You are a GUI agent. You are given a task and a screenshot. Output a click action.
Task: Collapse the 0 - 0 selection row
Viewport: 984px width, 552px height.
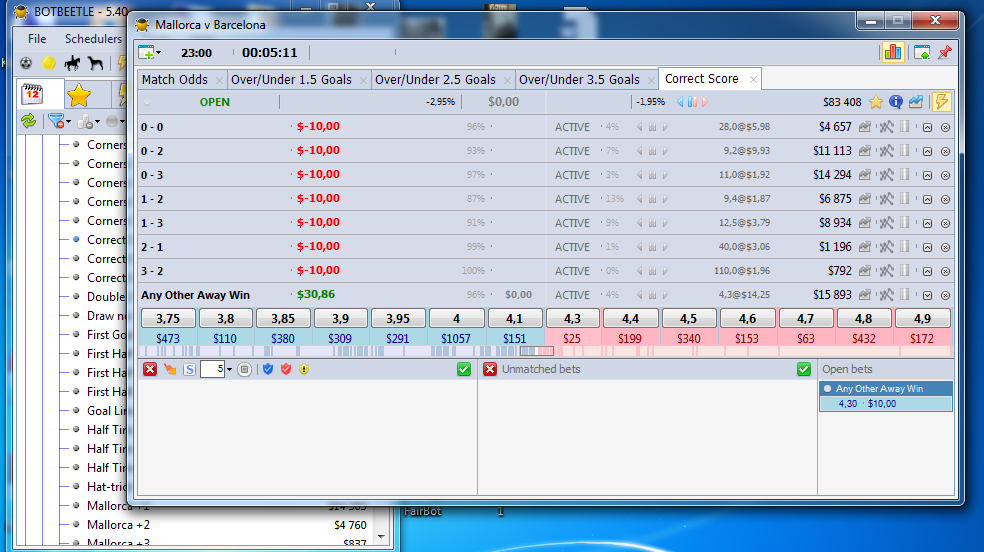[x=928, y=127]
